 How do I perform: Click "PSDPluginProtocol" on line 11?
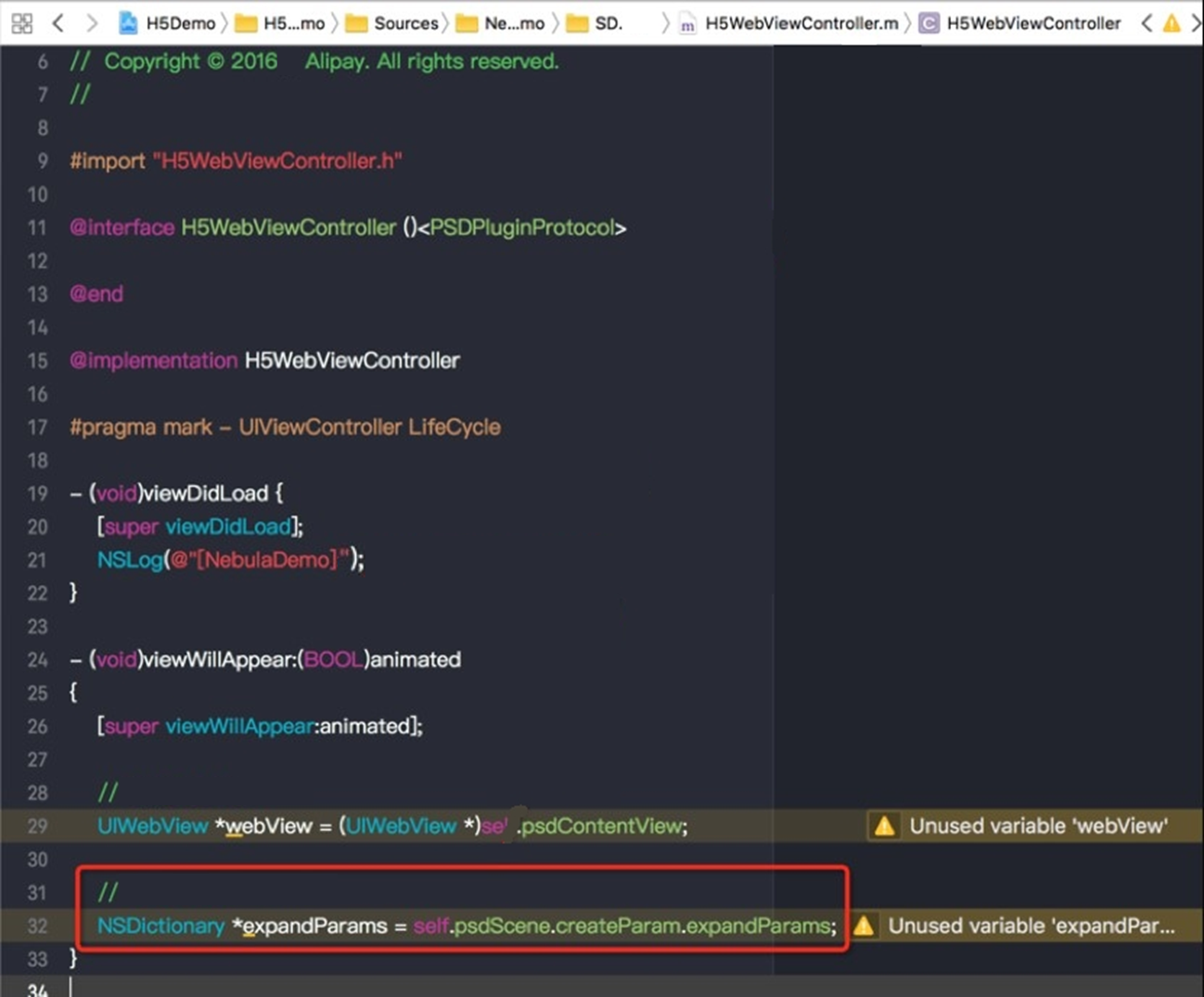pyautogui.click(x=522, y=228)
